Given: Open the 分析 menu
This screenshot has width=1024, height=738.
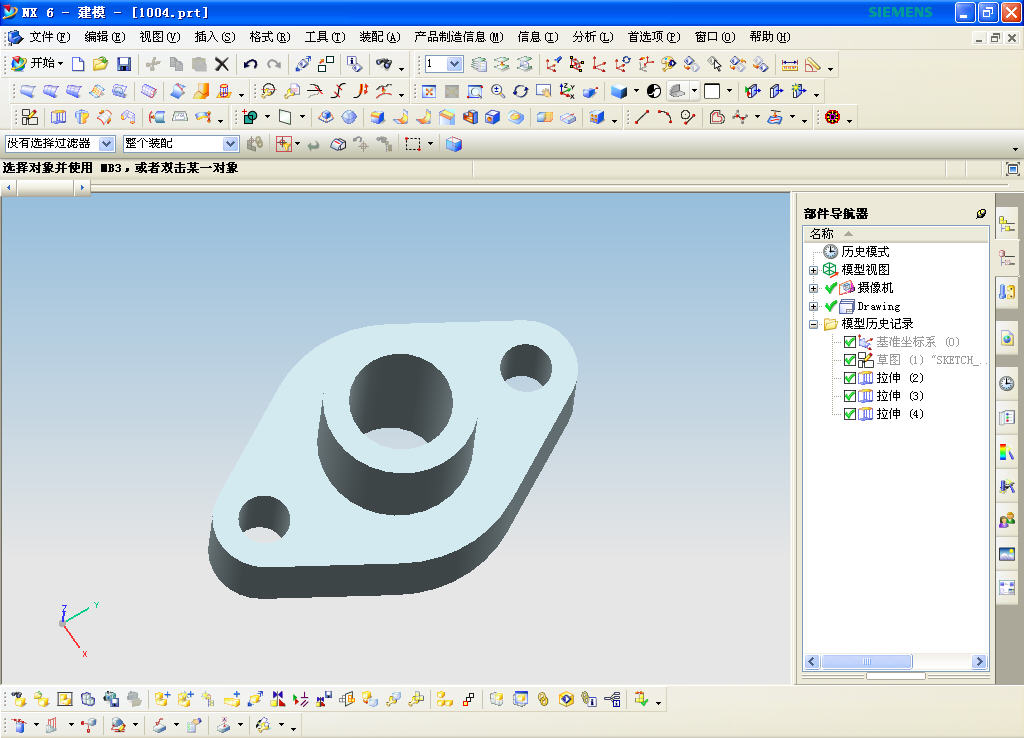Looking at the screenshot, I should (592, 37).
